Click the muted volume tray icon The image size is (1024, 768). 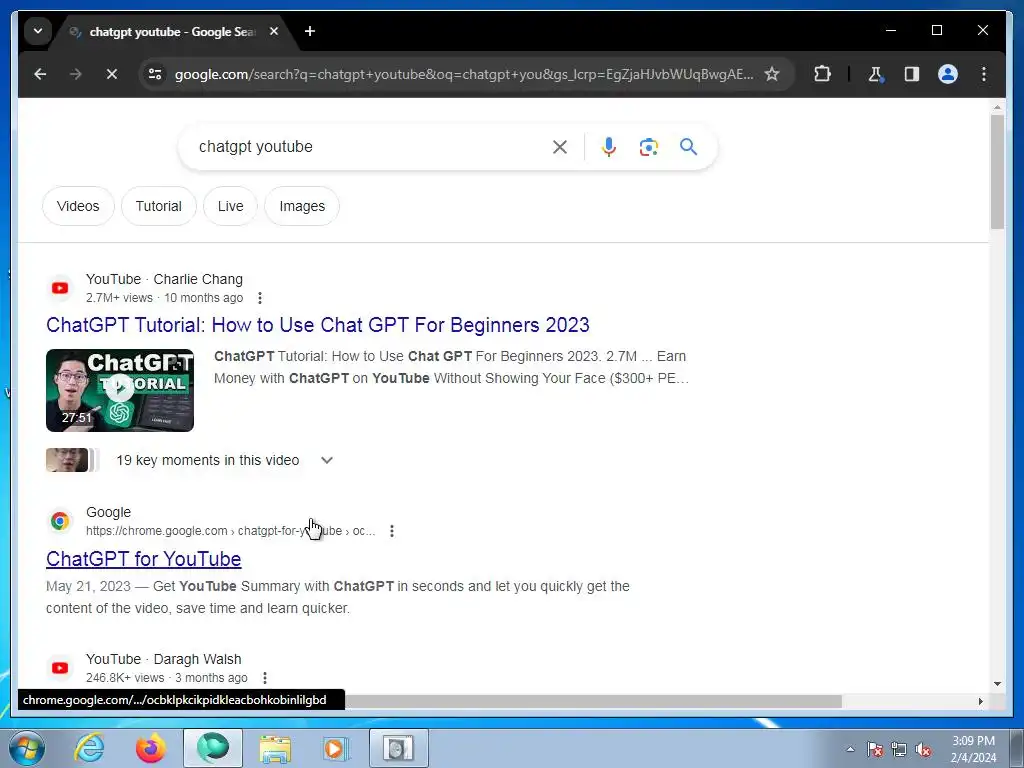[x=924, y=750]
